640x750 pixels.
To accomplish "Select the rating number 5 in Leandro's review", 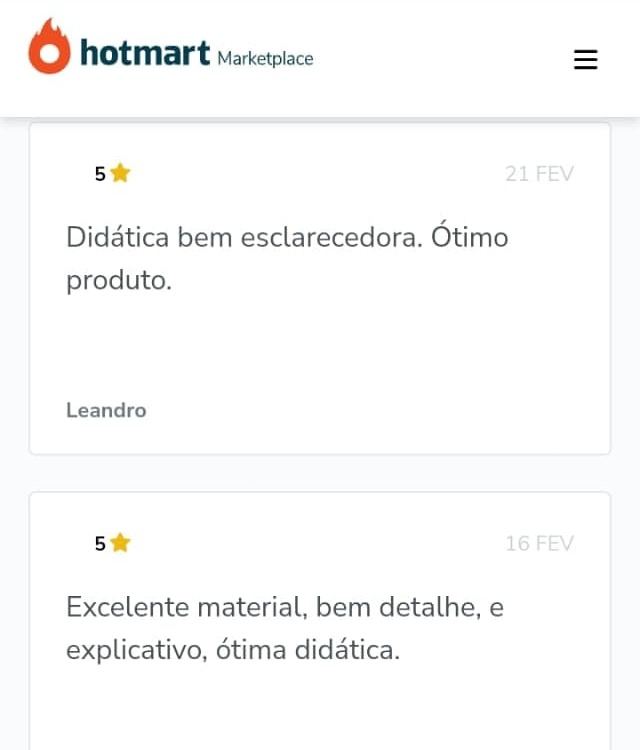I will point(100,174).
